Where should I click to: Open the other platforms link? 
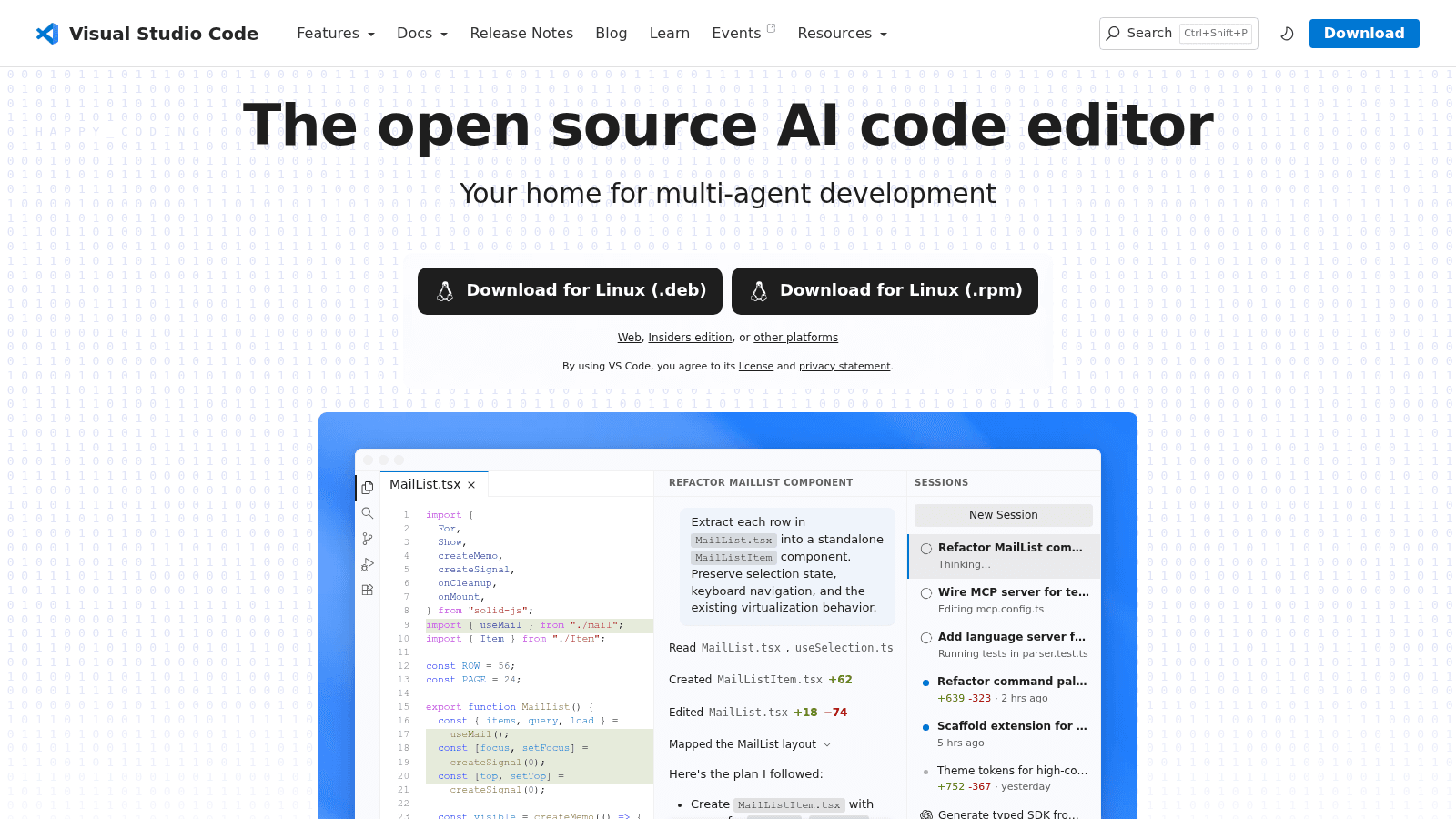795,338
